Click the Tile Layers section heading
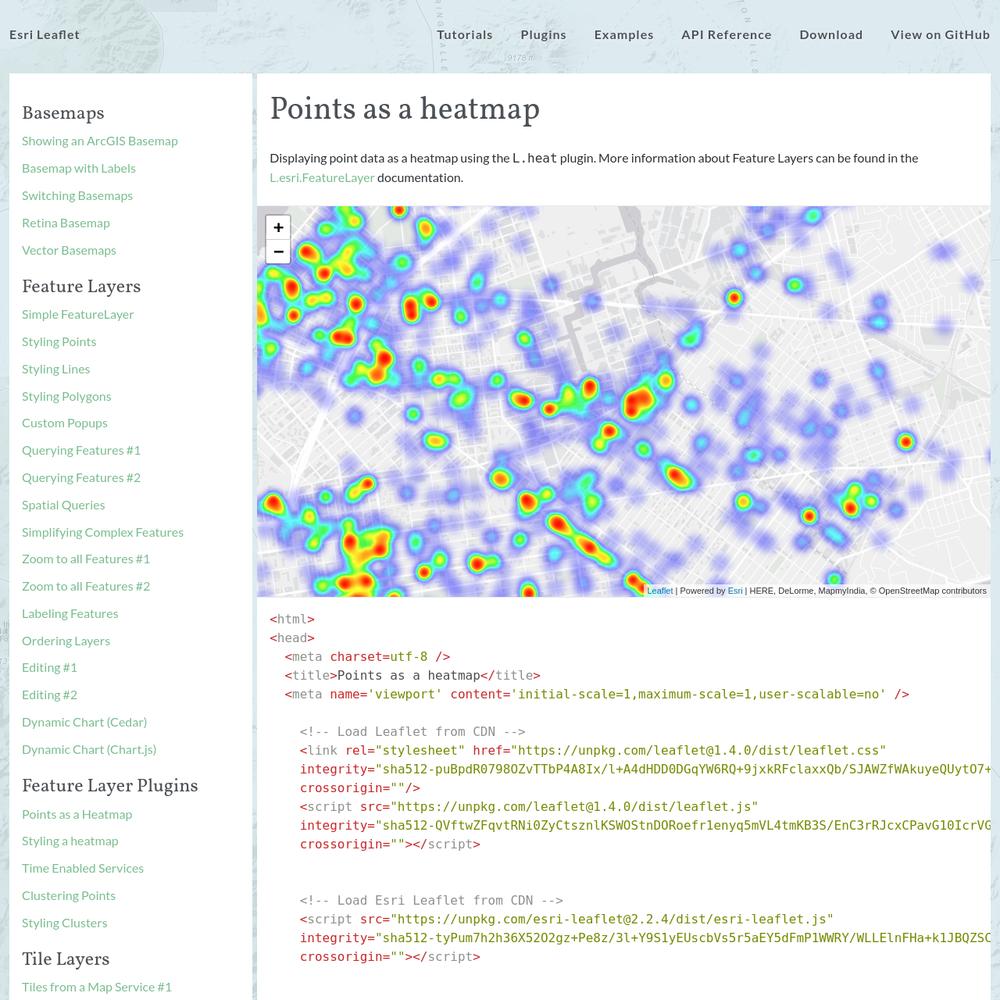This screenshot has height=1000, width=1000. (66, 959)
